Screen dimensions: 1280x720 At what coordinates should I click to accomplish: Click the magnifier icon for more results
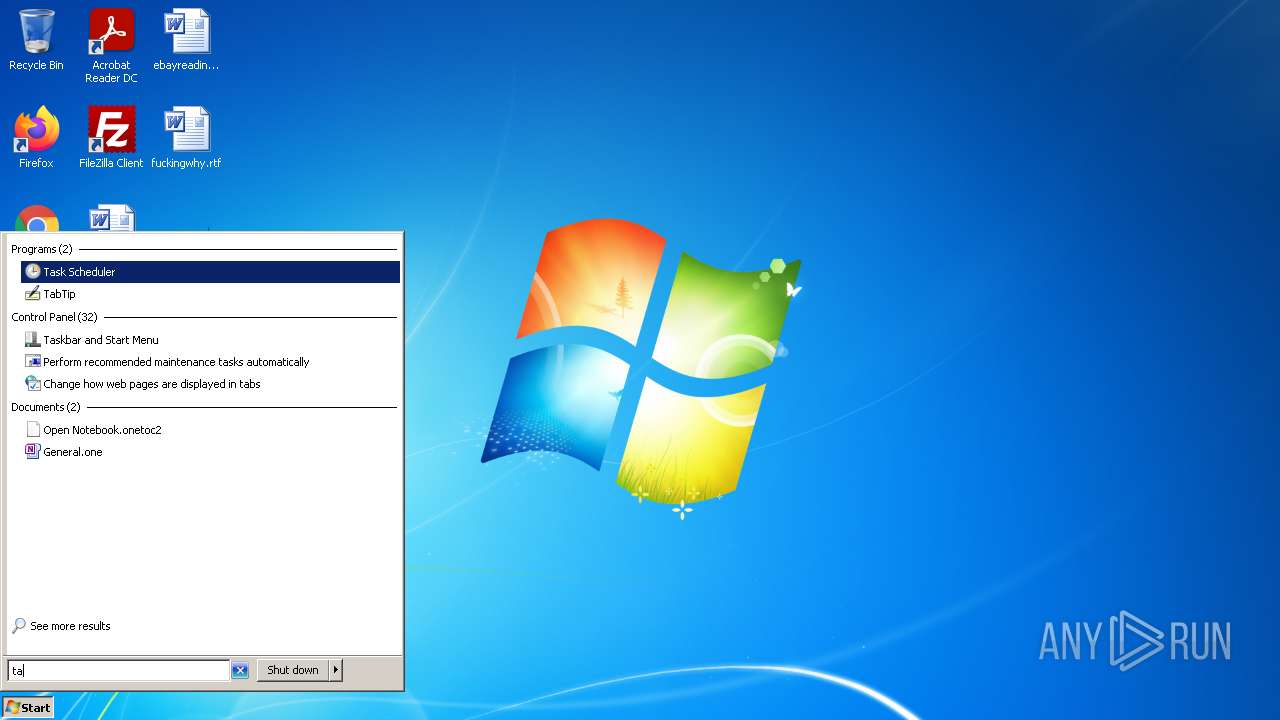click(x=19, y=626)
